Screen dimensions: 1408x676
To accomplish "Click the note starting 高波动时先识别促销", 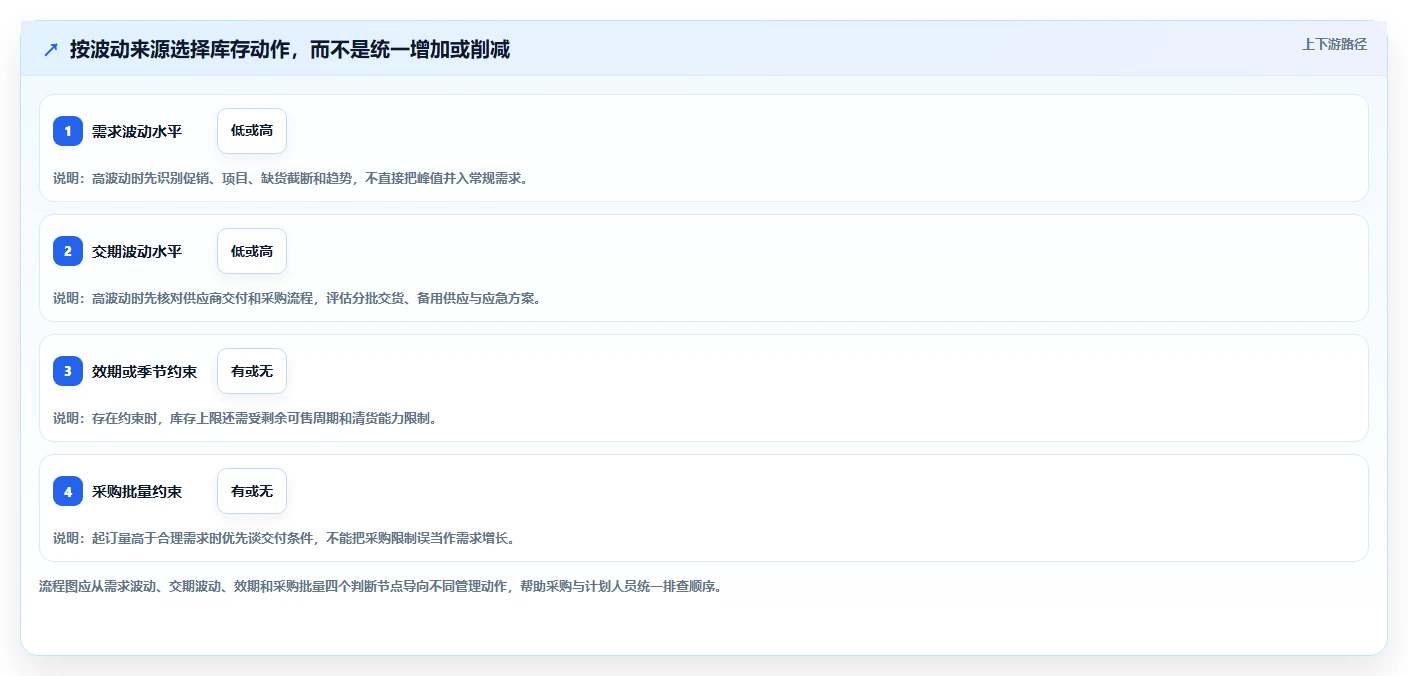I will 290,178.
